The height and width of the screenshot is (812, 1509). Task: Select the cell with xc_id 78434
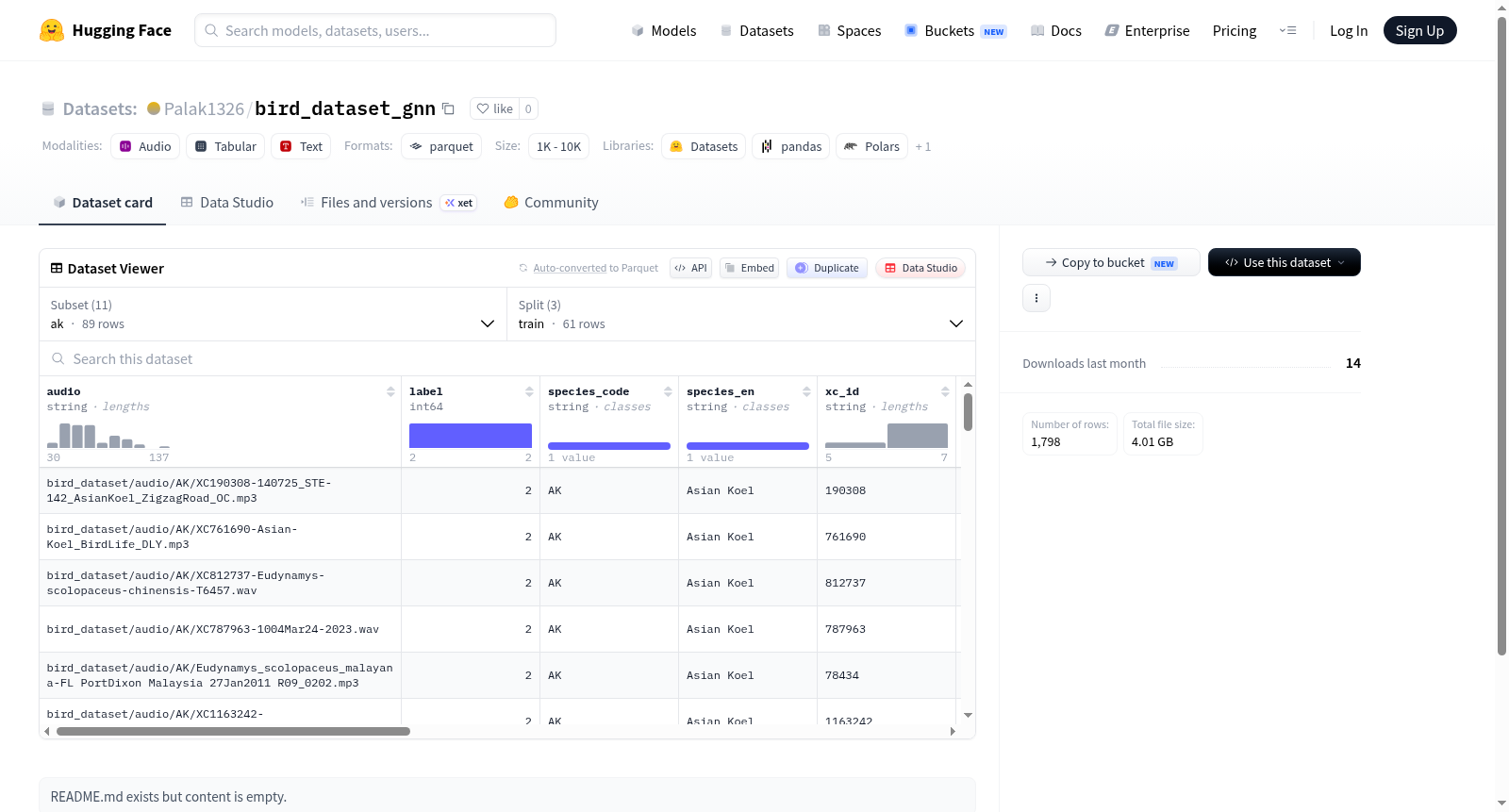887,675
